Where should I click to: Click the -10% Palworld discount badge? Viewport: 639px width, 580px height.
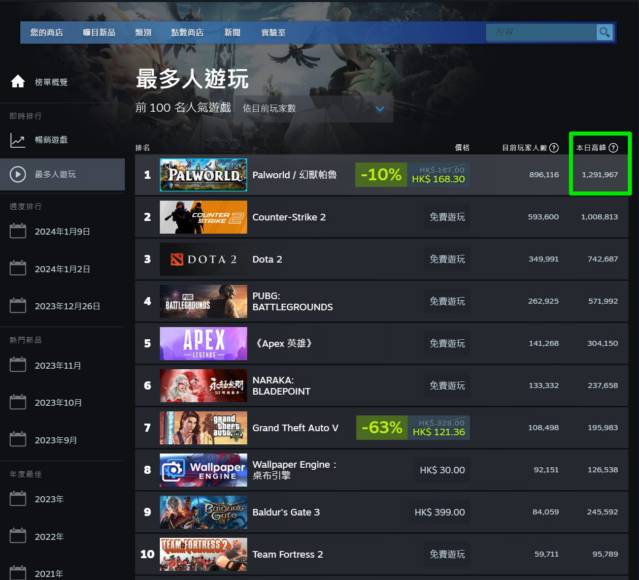point(381,175)
